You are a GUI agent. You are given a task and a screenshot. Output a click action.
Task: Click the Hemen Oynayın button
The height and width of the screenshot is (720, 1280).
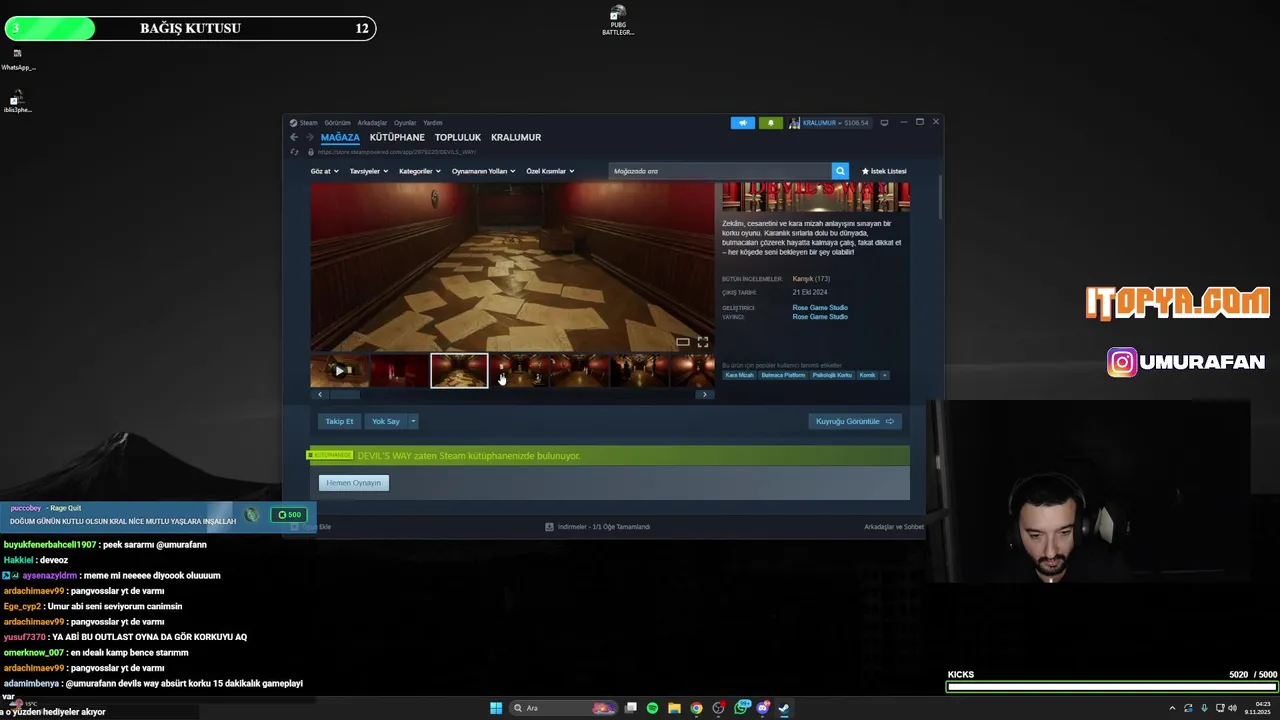[x=354, y=483]
